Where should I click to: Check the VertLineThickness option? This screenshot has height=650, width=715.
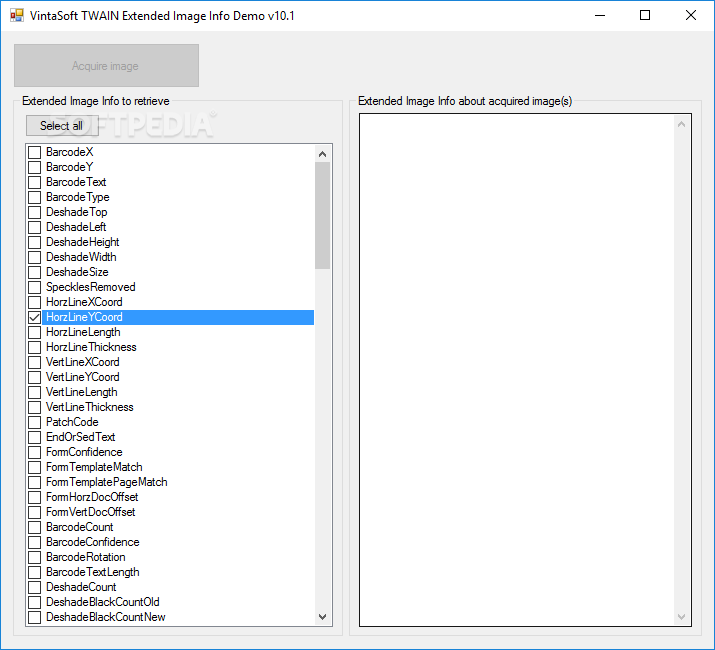point(35,407)
